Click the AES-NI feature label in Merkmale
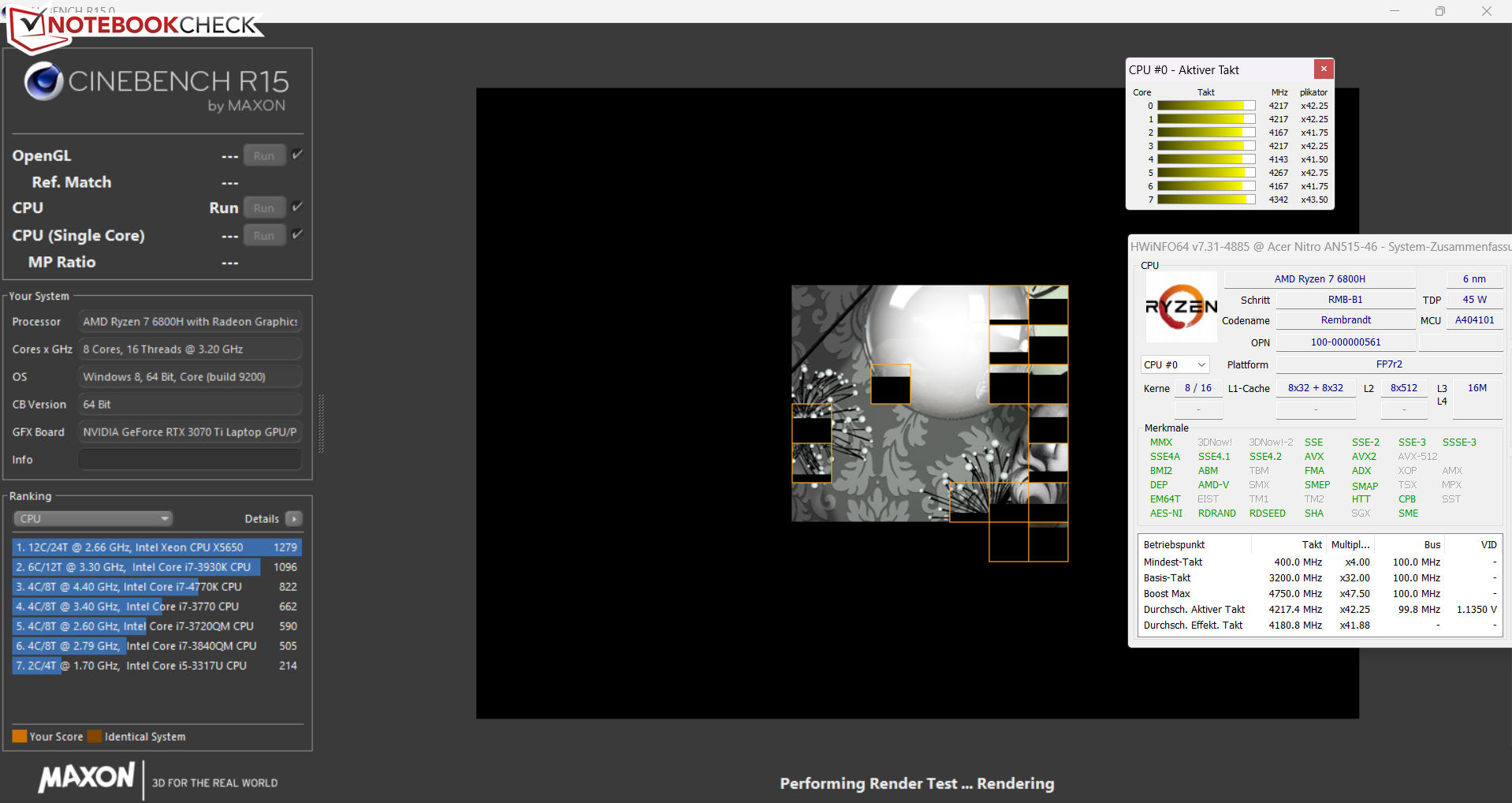The image size is (1512, 803). (x=1166, y=513)
